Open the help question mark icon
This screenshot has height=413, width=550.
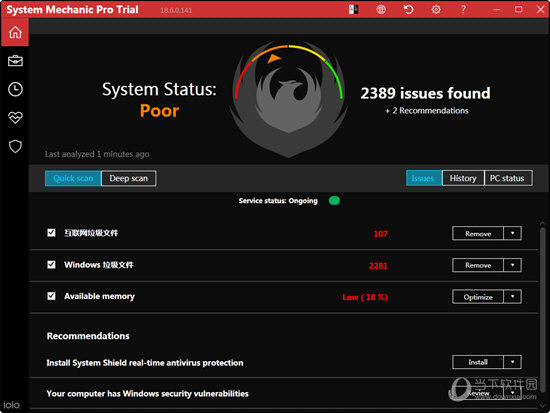coord(463,9)
